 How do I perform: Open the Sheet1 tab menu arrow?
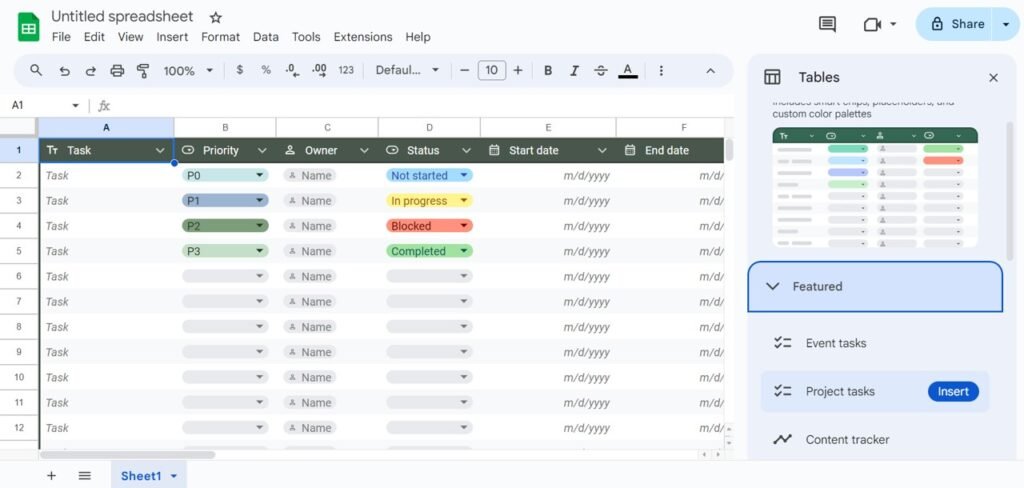click(174, 476)
